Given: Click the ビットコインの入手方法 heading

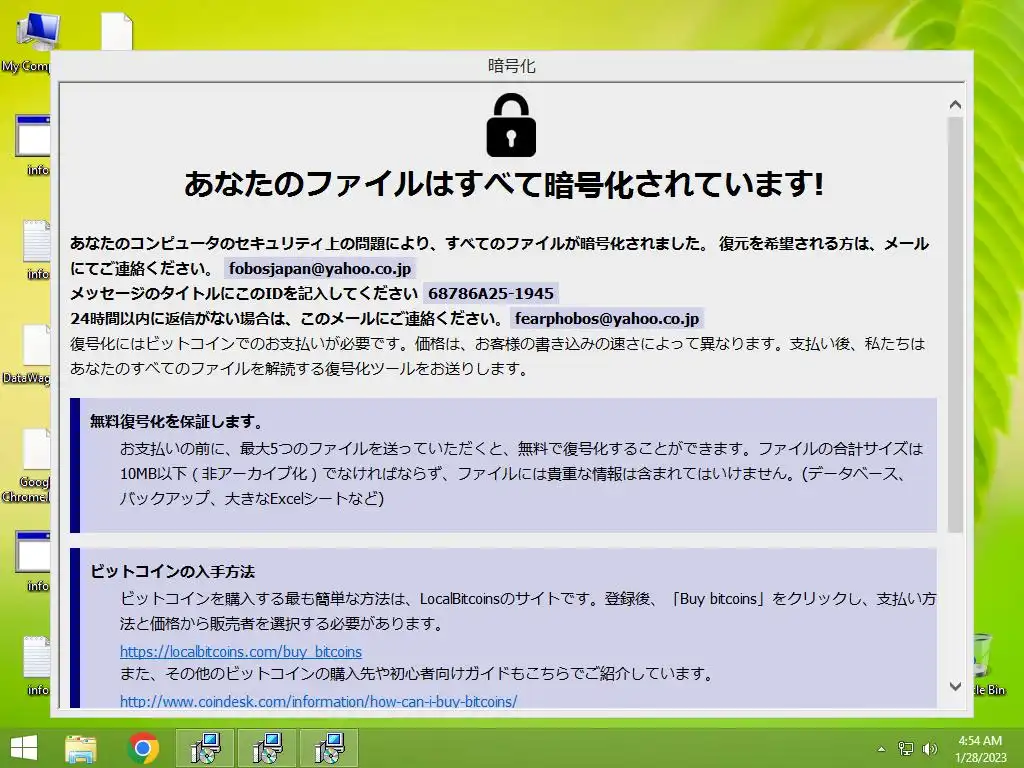Looking at the screenshot, I should [x=172, y=571].
